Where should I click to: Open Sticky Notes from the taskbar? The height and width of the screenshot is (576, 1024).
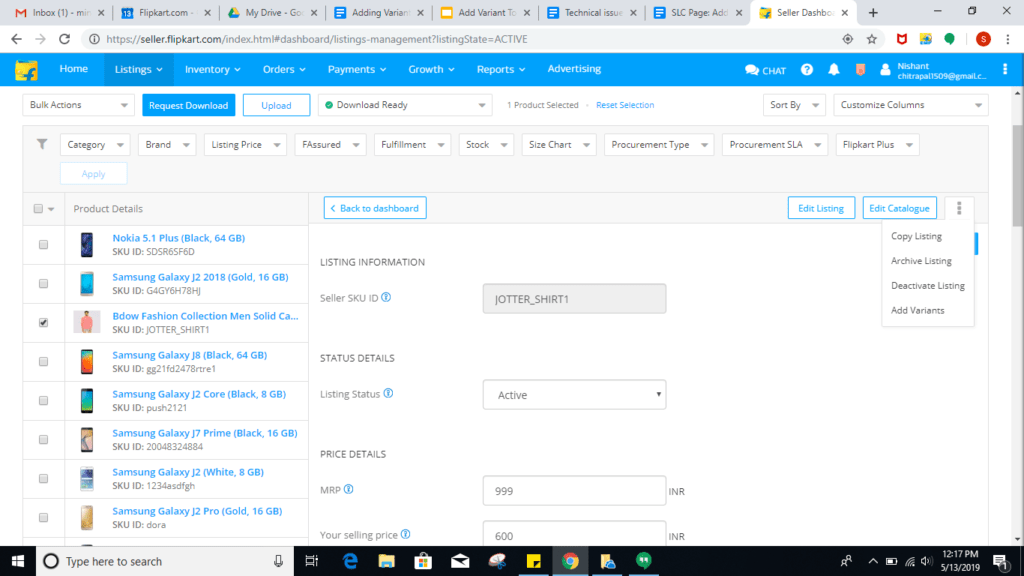[x=534, y=561]
